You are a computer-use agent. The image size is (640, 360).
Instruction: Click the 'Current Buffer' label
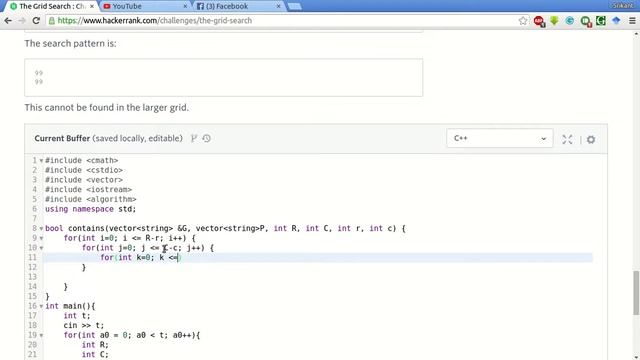click(62, 138)
